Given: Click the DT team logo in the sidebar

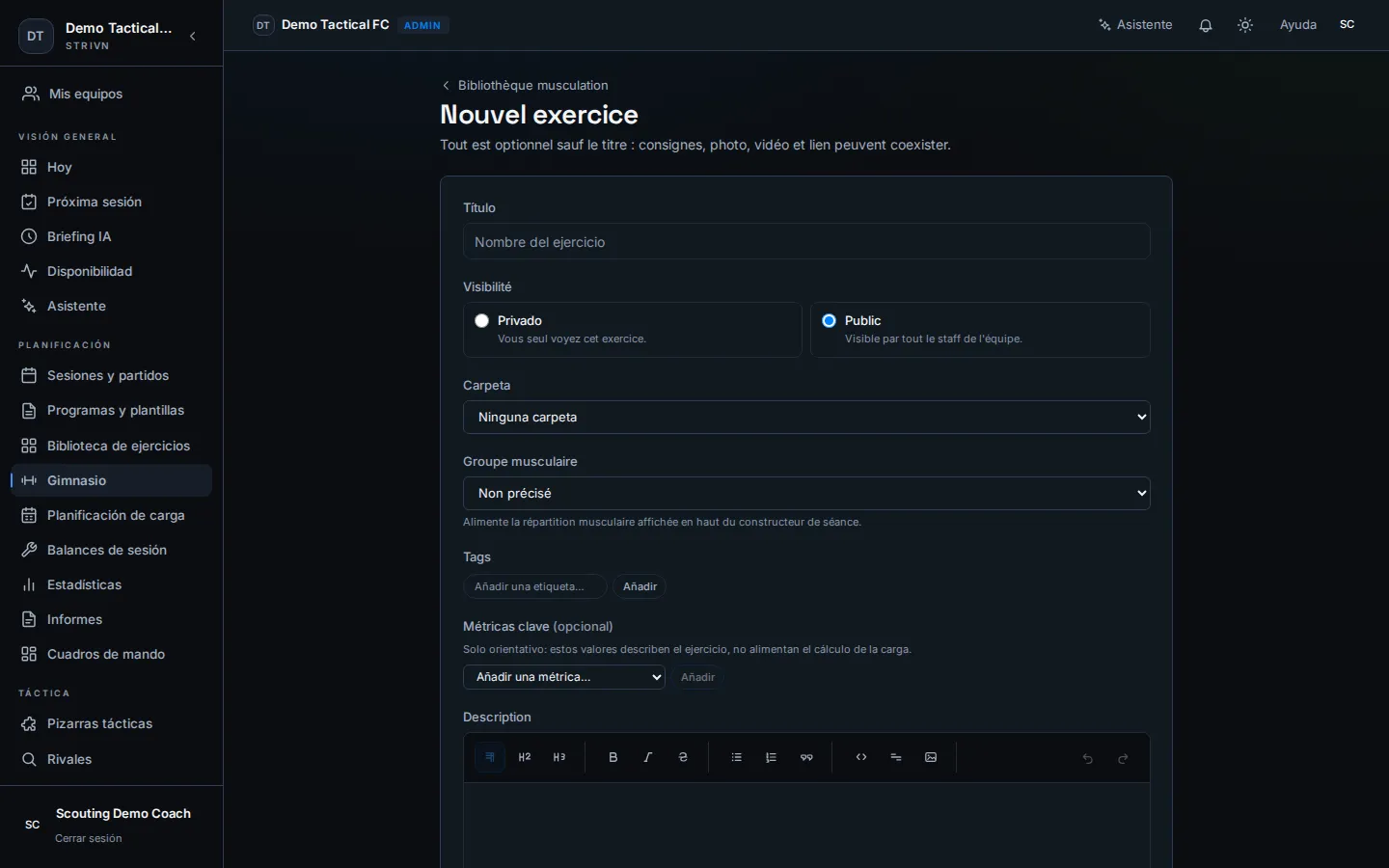Looking at the screenshot, I should coord(36,37).
